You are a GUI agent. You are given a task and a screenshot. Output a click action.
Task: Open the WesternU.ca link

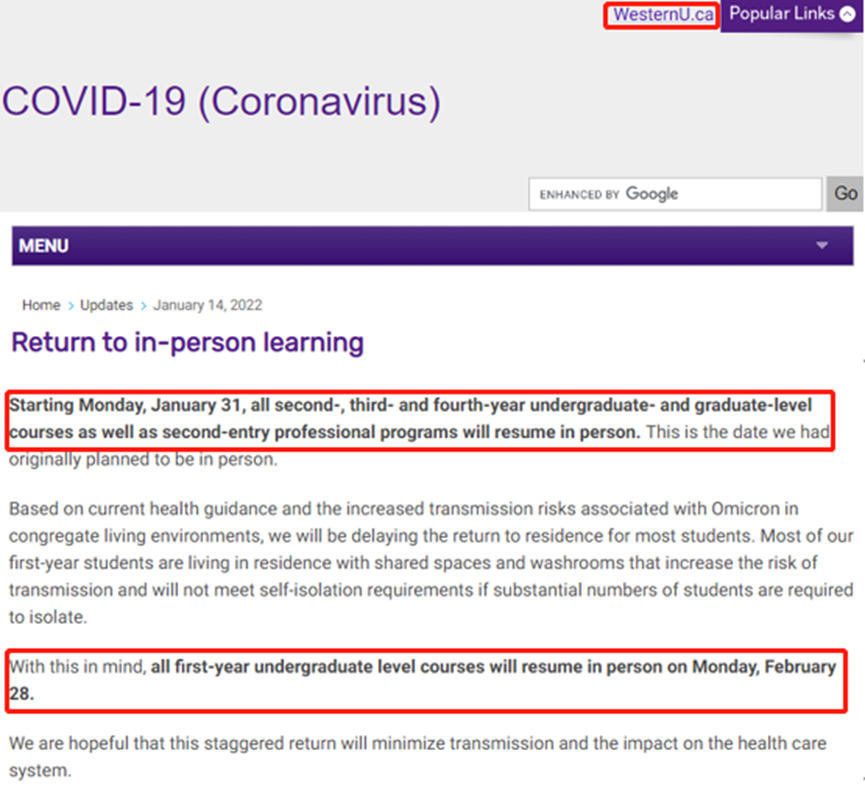(663, 15)
